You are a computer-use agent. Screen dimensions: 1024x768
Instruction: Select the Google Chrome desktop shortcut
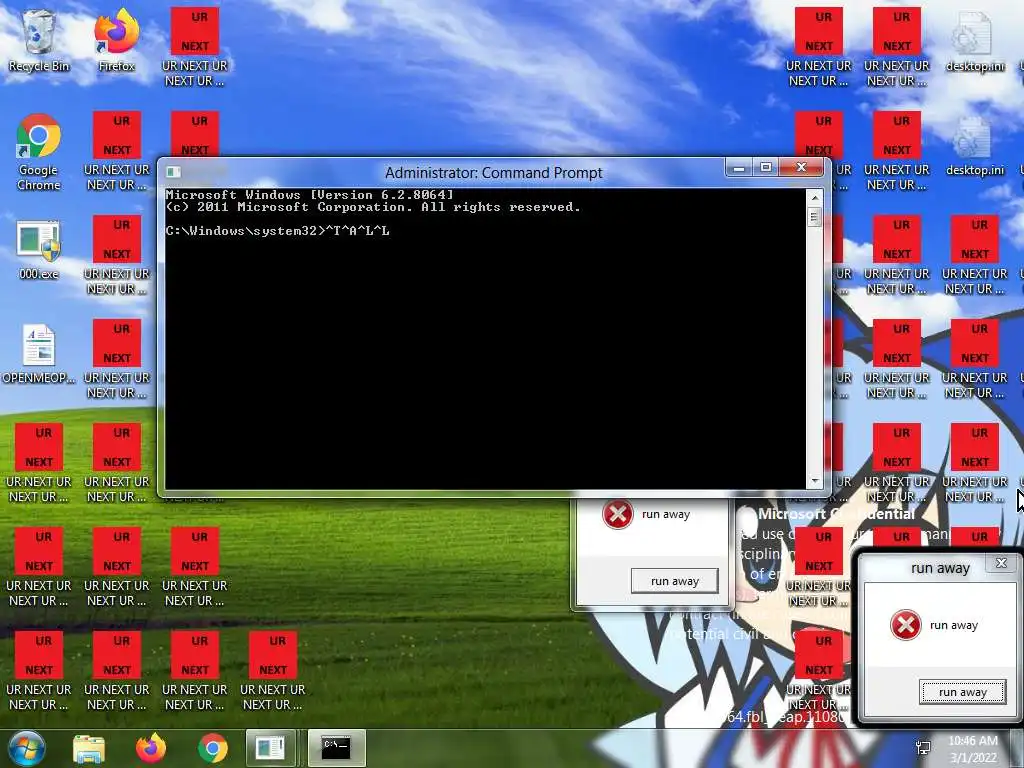39,152
